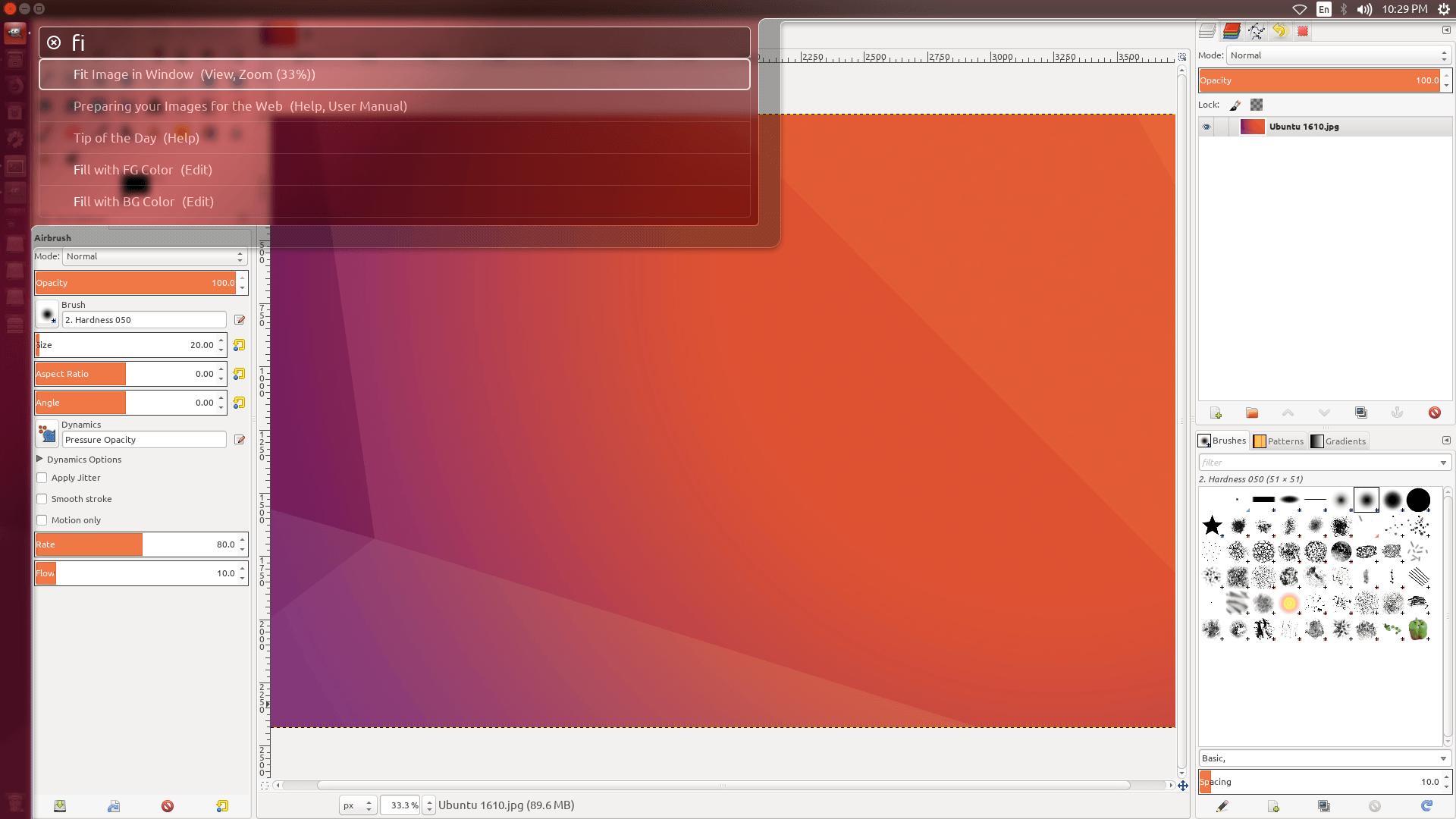Image resolution: width=1456 pixels, height=819 pixels.
Task: Open the Layers dock configuration menu
Action: coord(1446,30)
